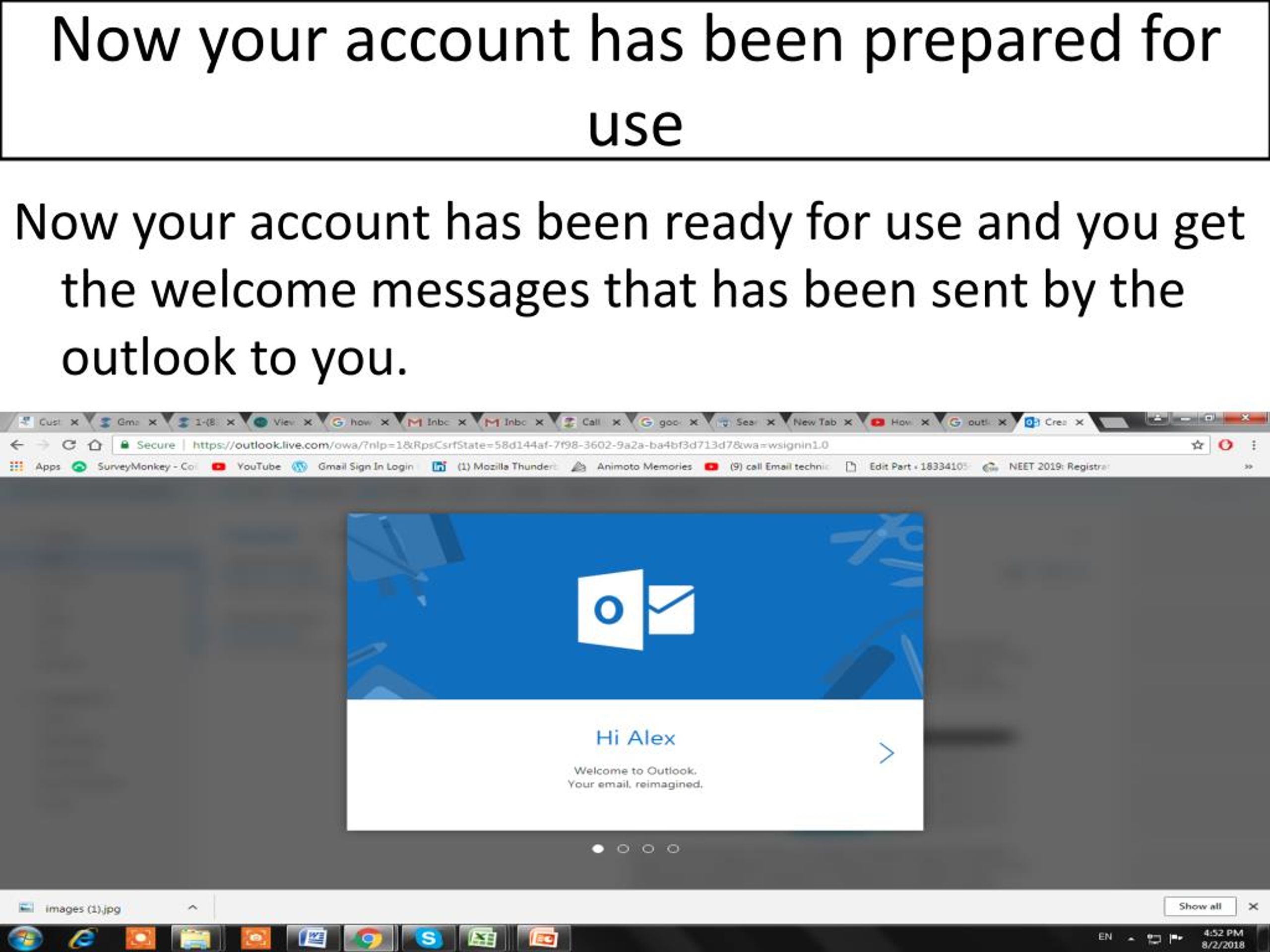Show hidden bookmarks overflow chevron
Image resolution: width=1270 pixels, height=952 pixels.
tap(1248, 467)
